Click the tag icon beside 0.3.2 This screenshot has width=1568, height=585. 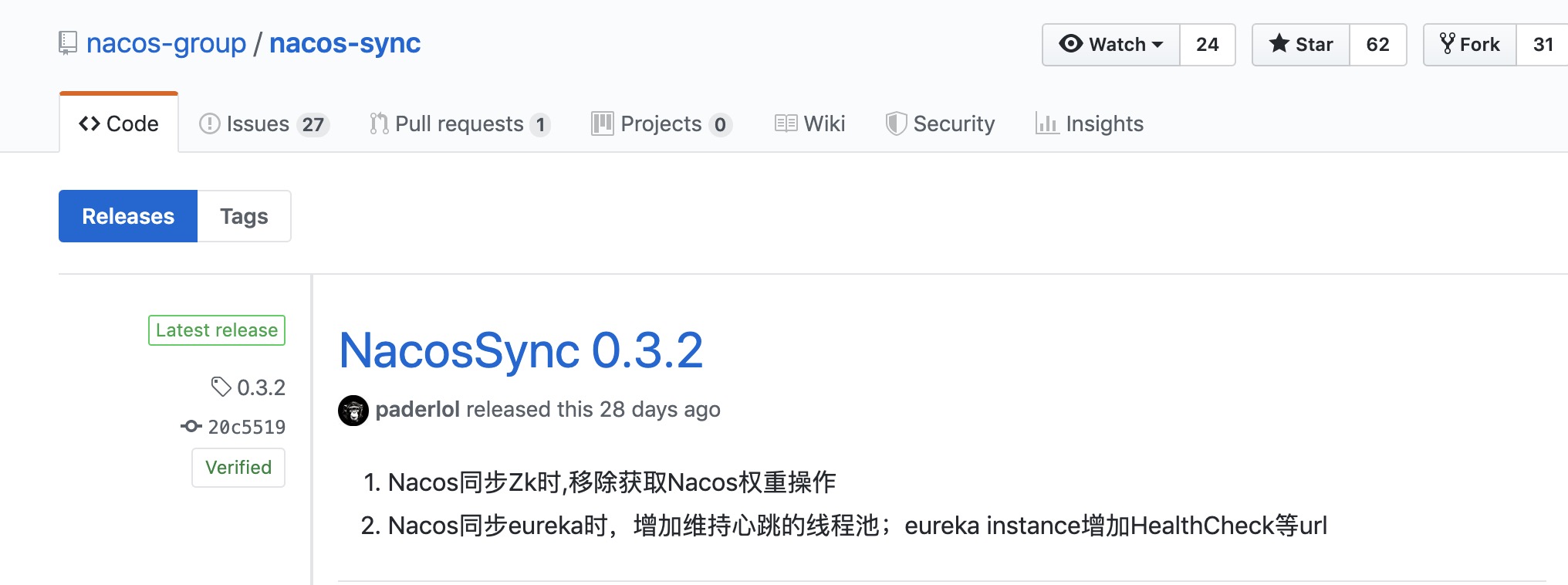(221, 387)
